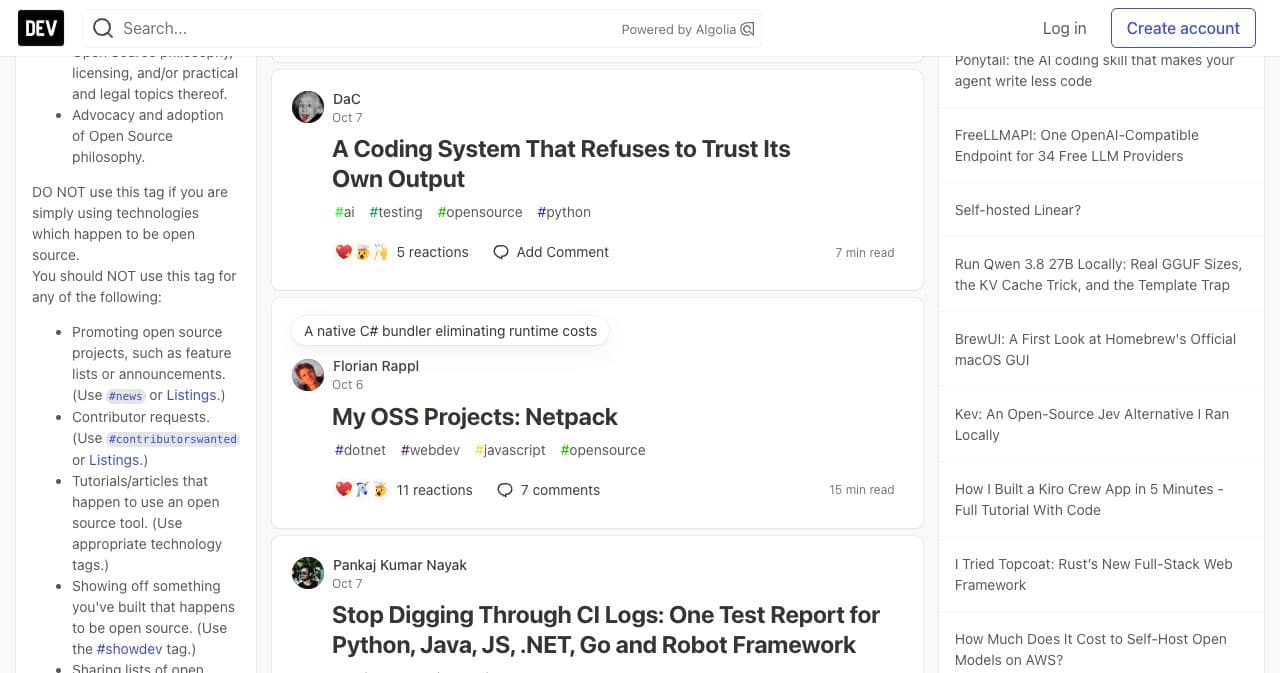1280x673 pixels.
Task: Submit search with the magnifier icon
Action: (x=103, y=28)
